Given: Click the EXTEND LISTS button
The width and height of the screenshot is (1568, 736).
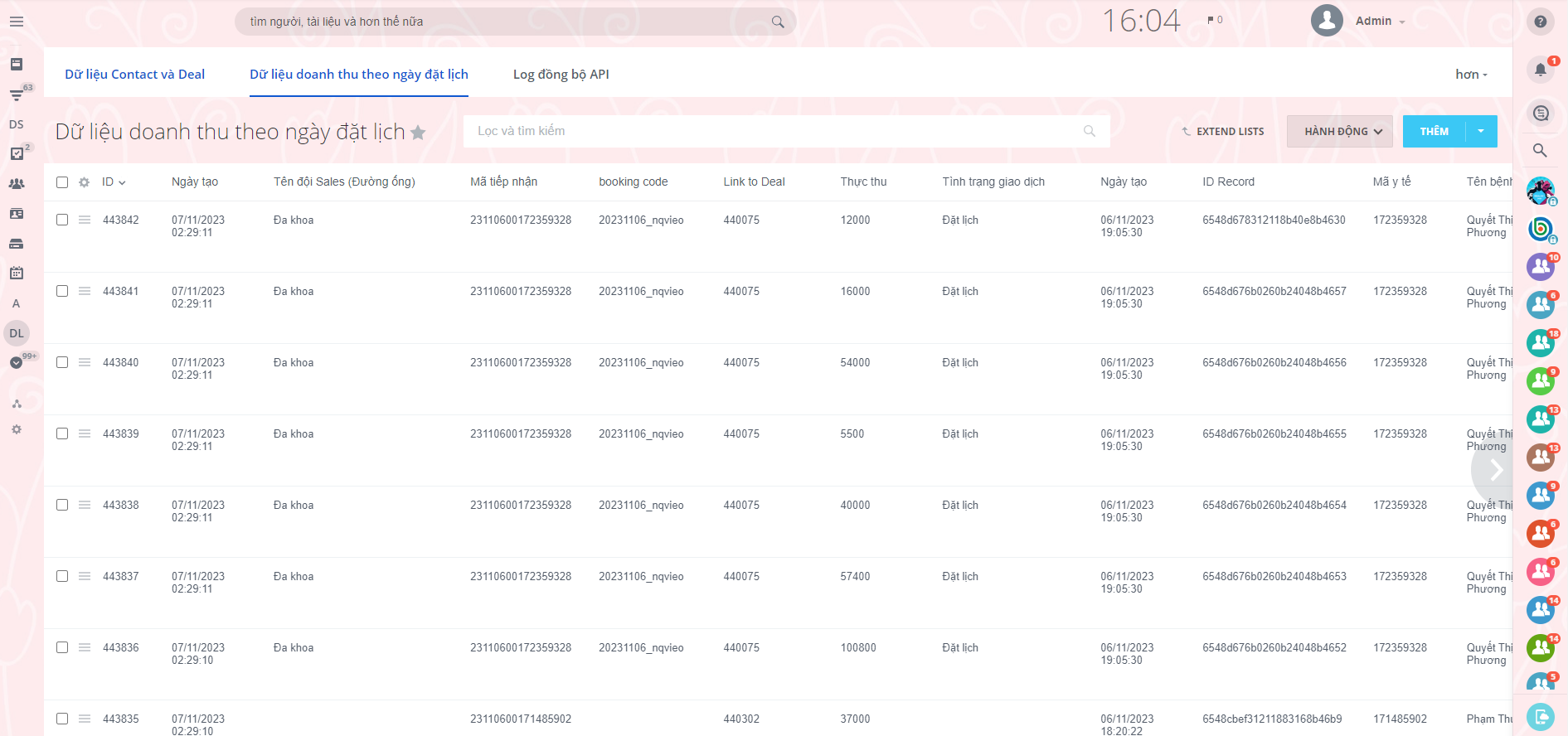Looking at the screenshot, I should [1223, 131].
